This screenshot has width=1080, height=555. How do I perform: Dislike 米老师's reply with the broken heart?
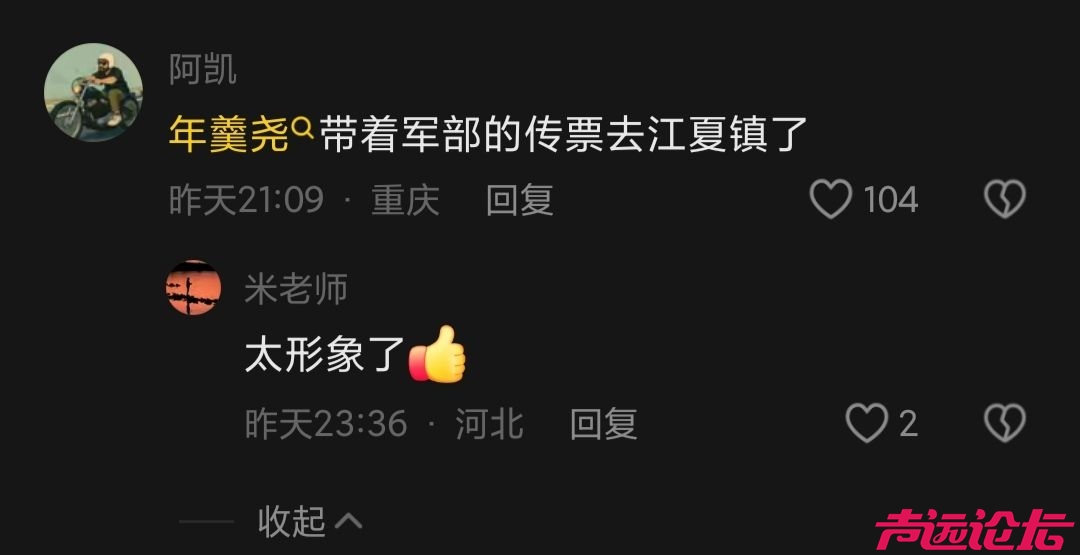(x=1005, y=423)
